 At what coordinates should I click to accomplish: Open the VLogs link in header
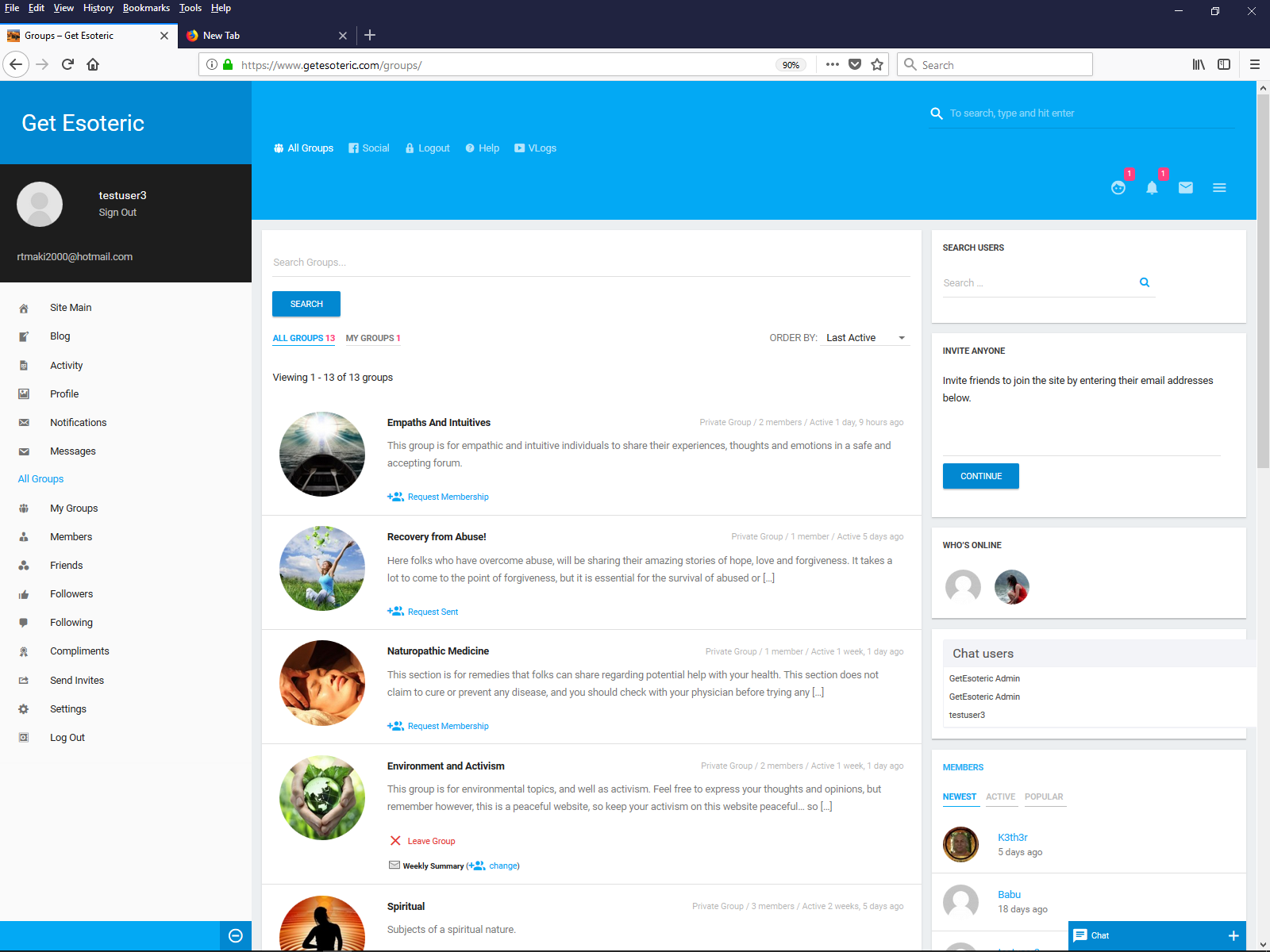click(535, 148)
